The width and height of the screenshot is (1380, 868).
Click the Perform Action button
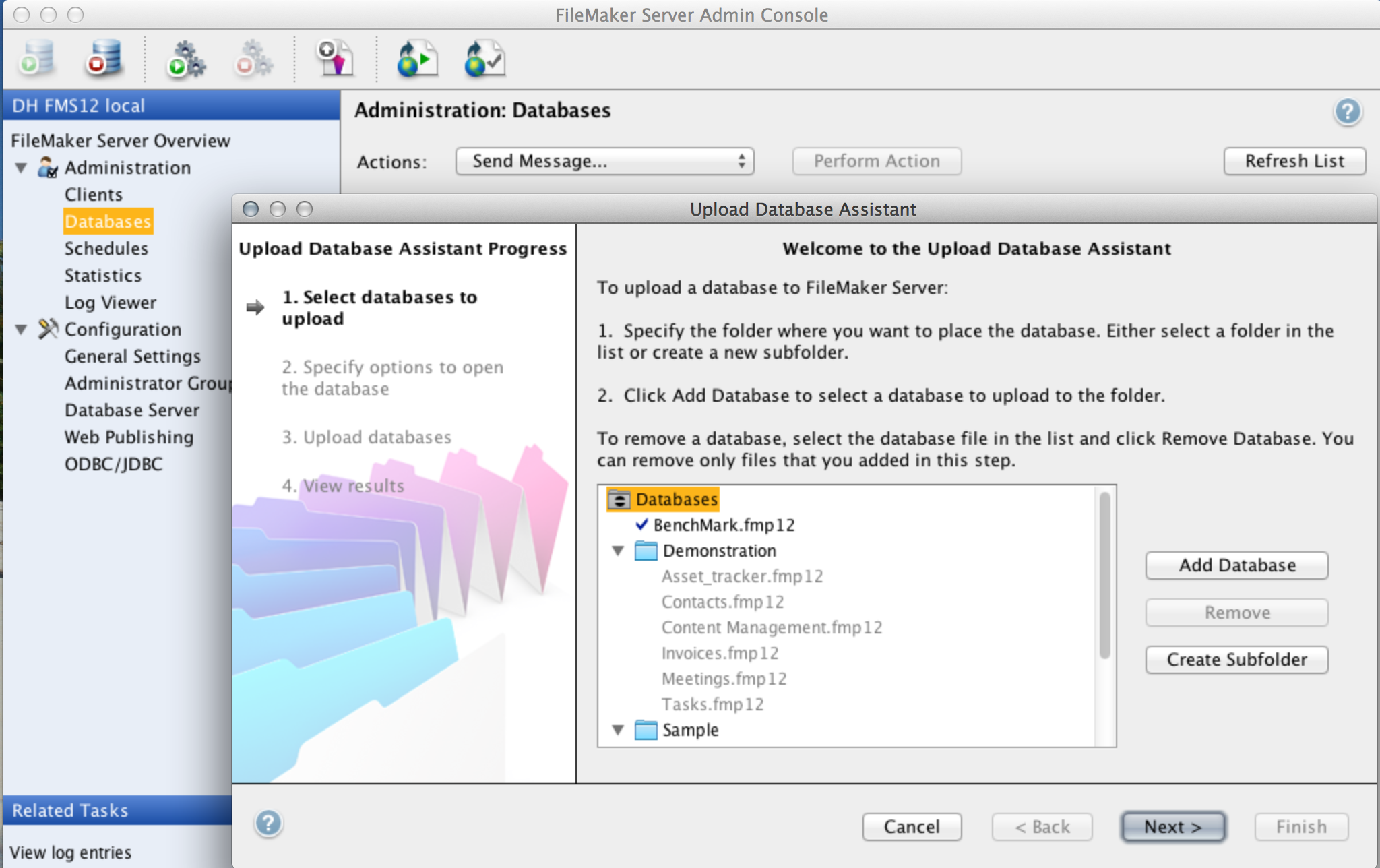(877, 161)
